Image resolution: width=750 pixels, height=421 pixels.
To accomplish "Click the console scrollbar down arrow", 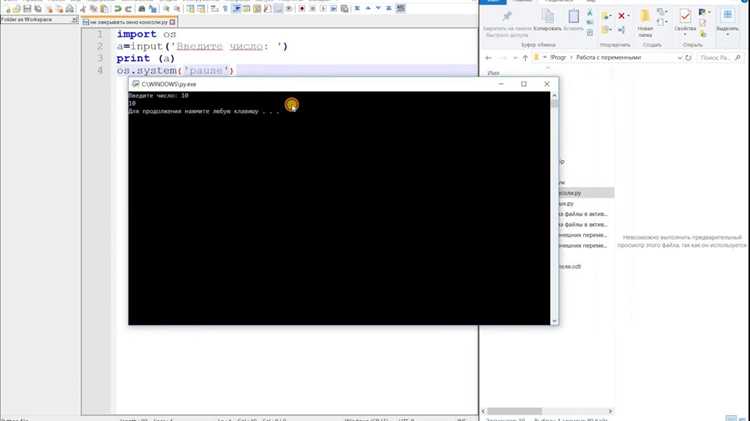I will [x=554, y=321].
